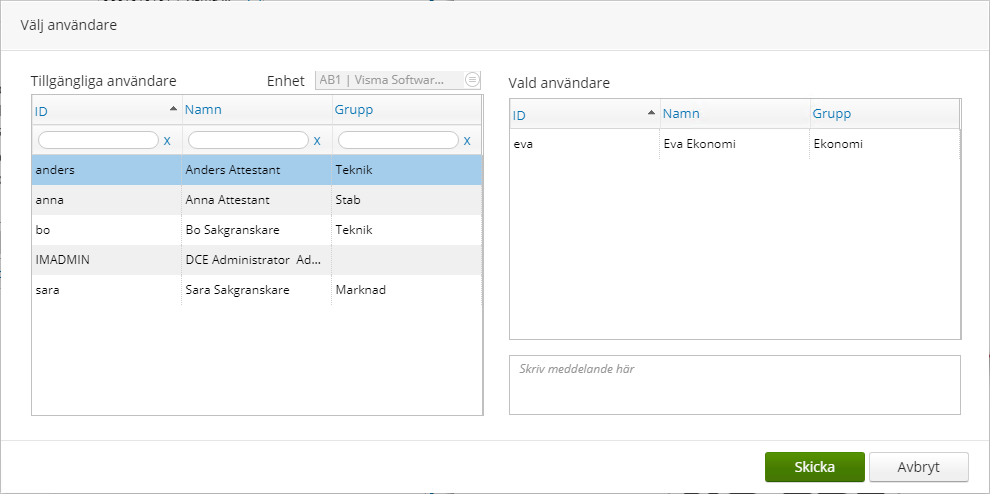Select the bo user ID cell
This screenshot has width=990, height=494.
click(107, 230)
